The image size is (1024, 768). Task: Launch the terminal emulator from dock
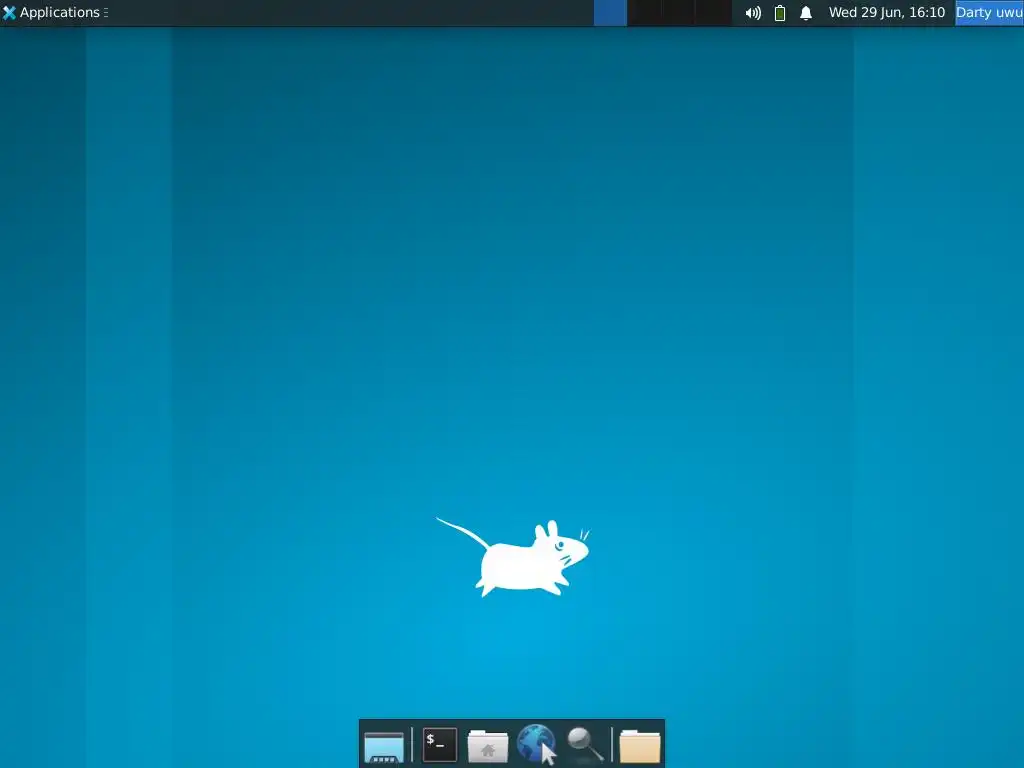click(440, 744)
